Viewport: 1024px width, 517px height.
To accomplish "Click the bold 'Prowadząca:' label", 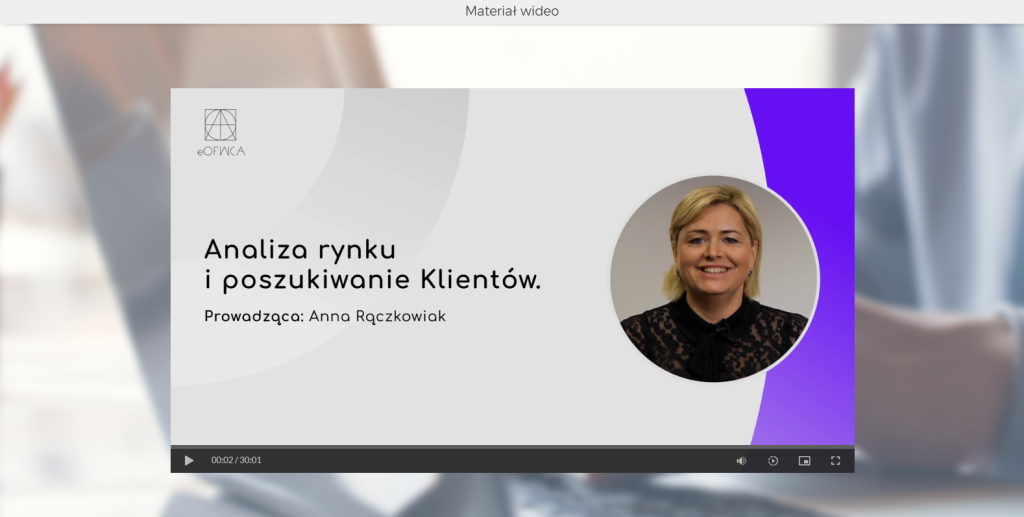I will point(253,316).
